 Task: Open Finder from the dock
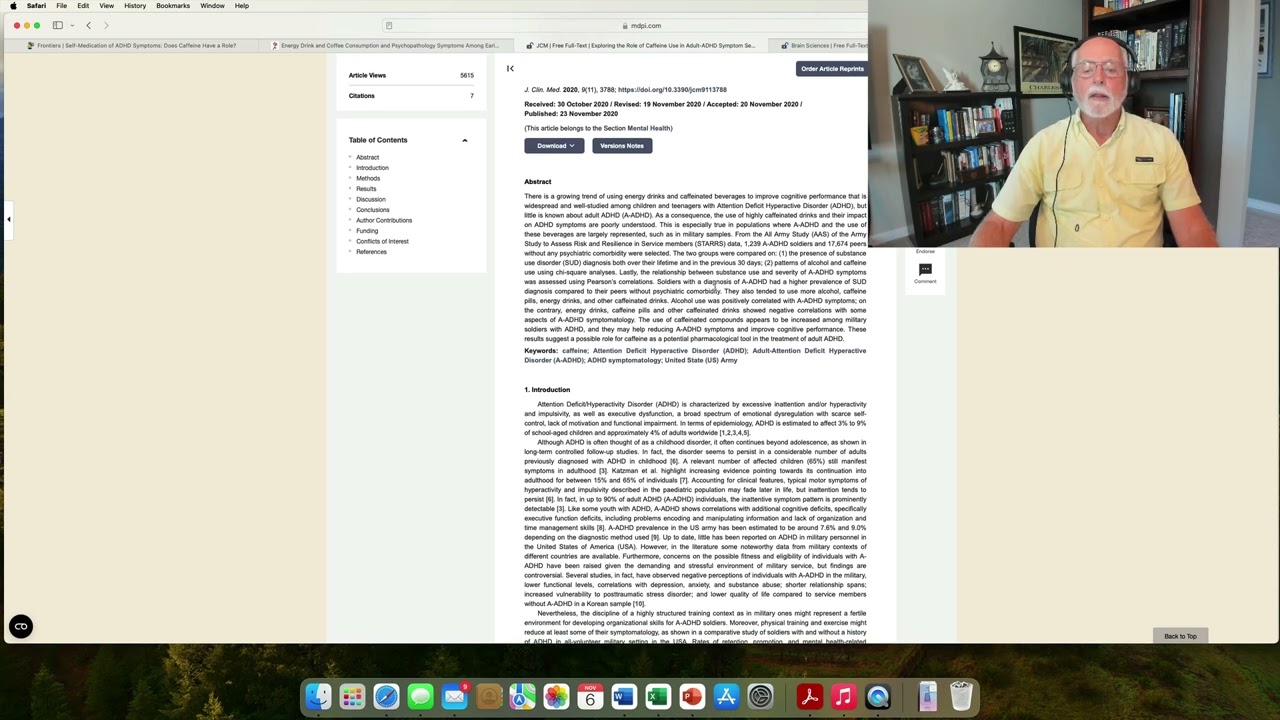coord(318,696)
